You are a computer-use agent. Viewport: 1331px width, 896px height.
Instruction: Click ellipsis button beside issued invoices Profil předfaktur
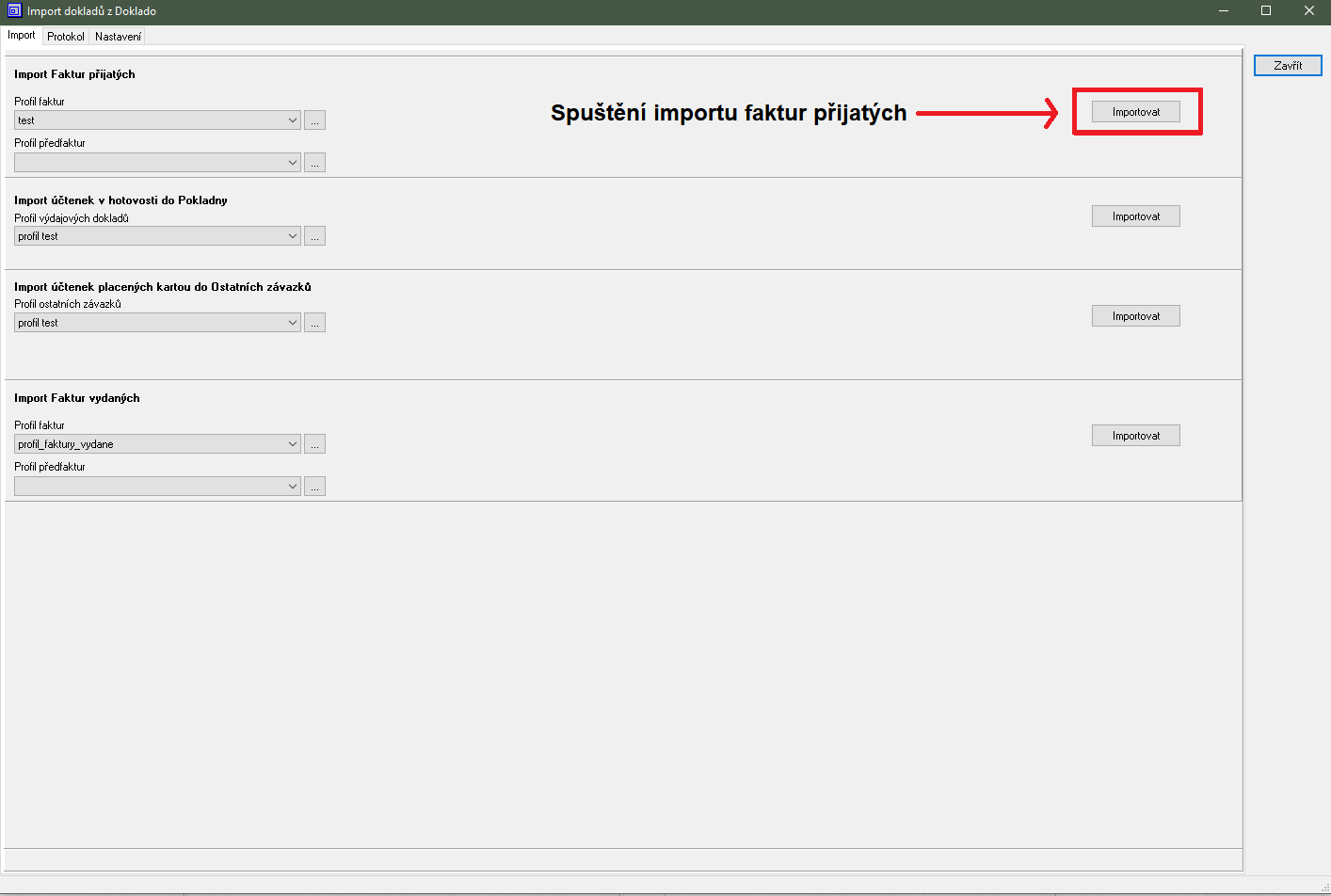click(314, 487)
